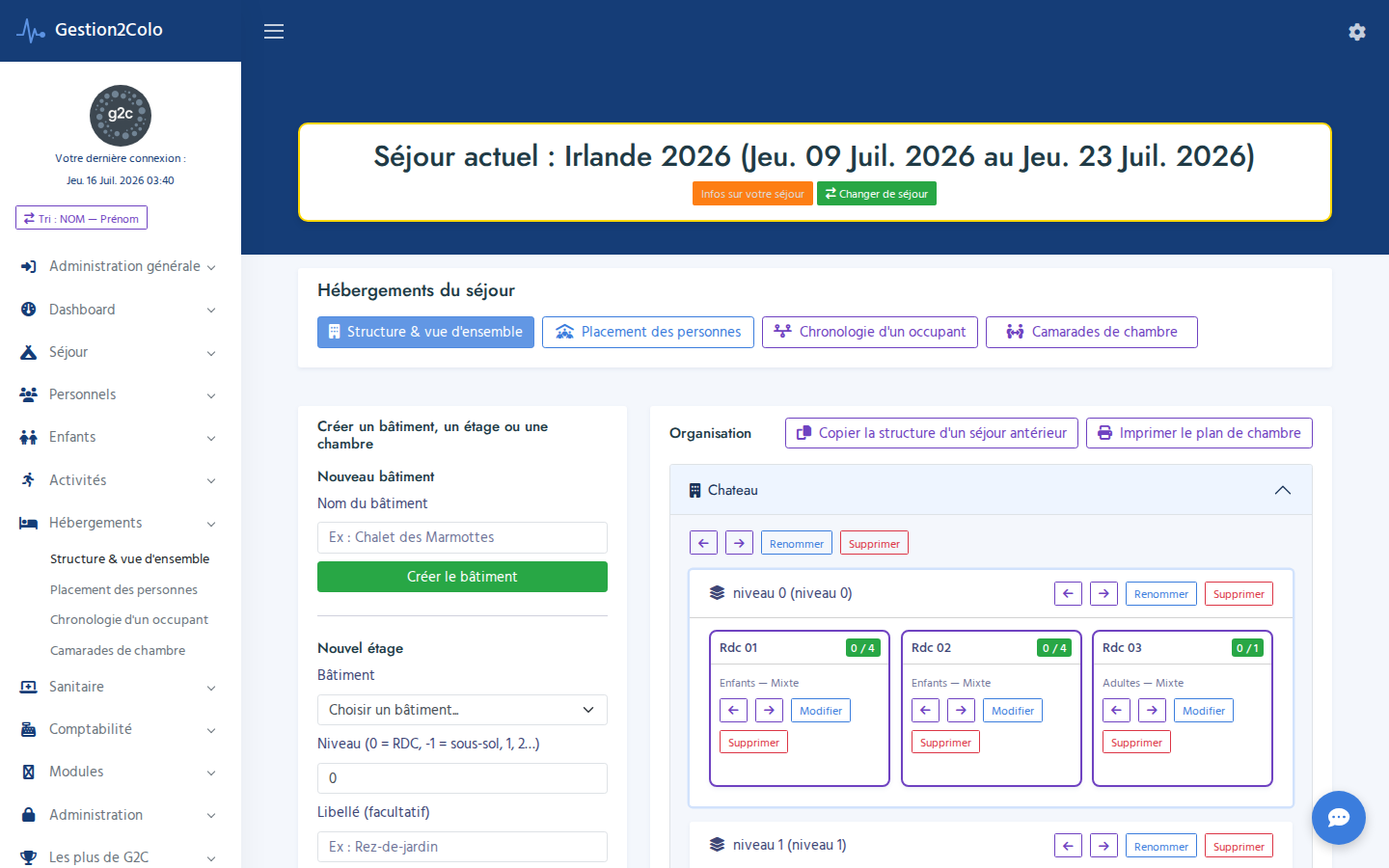
Task: Click the g2c avatar logo
Action: point(121,116)
